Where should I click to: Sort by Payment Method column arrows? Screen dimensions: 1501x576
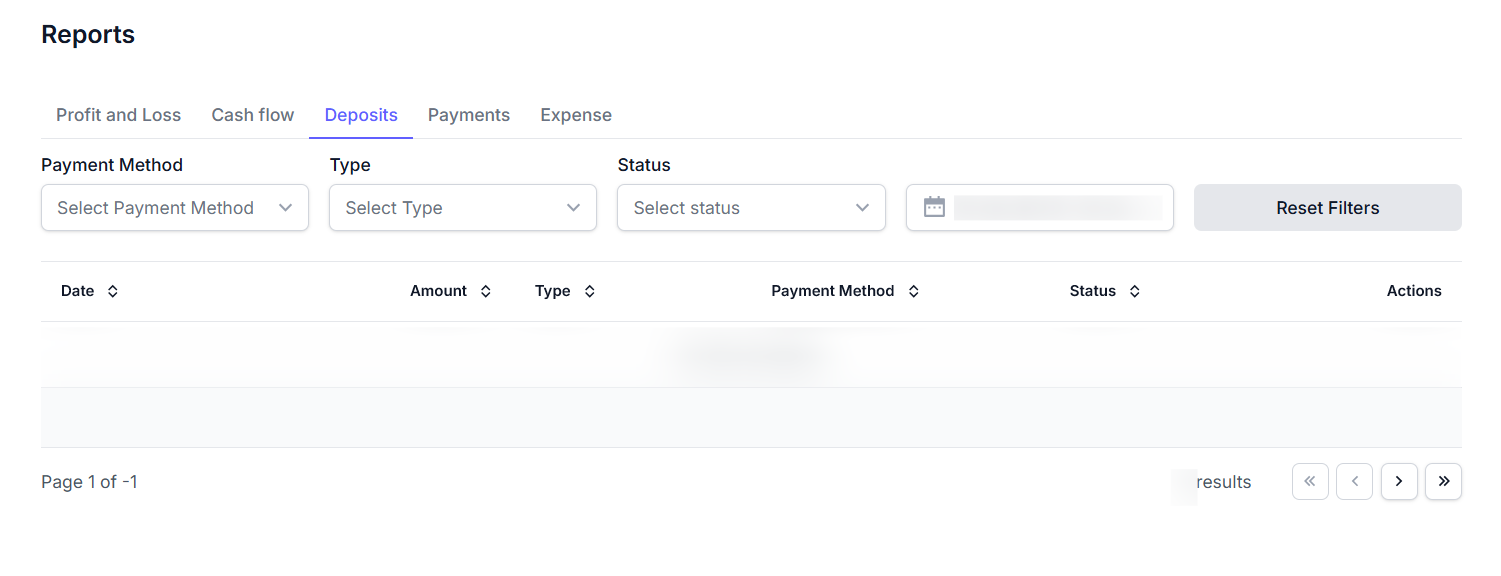913,291
